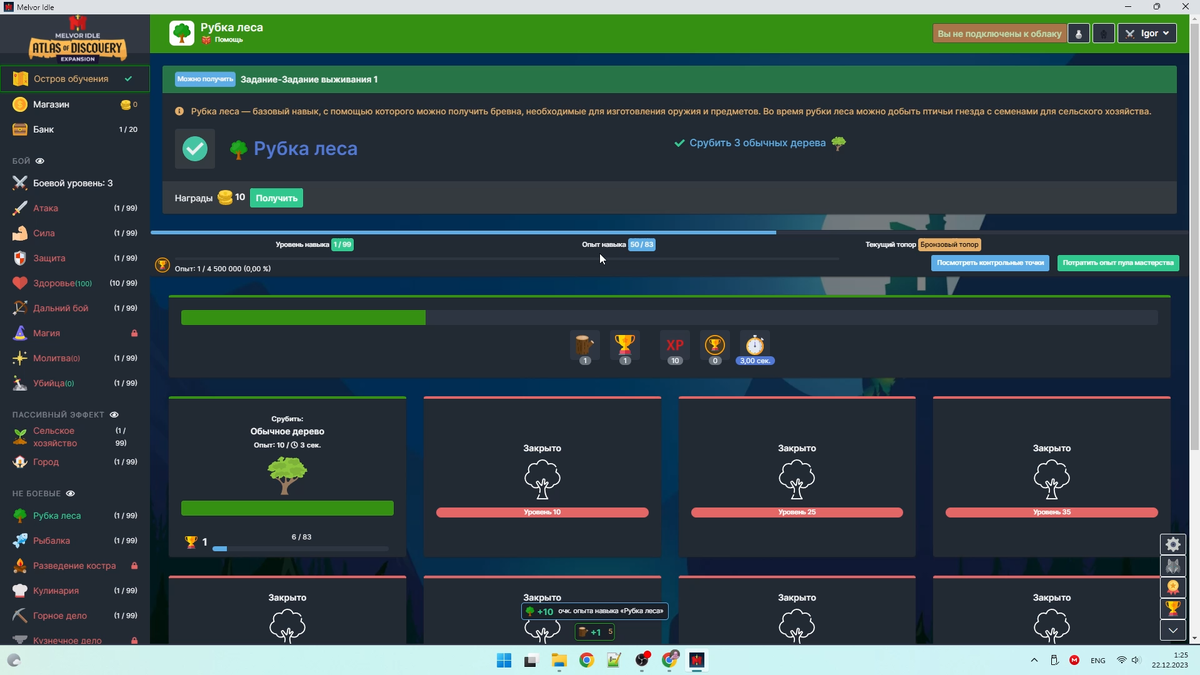This screenshot has width=1200, height=675.
Task: Click Потратить опыт пула мастерства
Action: (x=1118, y=263)
